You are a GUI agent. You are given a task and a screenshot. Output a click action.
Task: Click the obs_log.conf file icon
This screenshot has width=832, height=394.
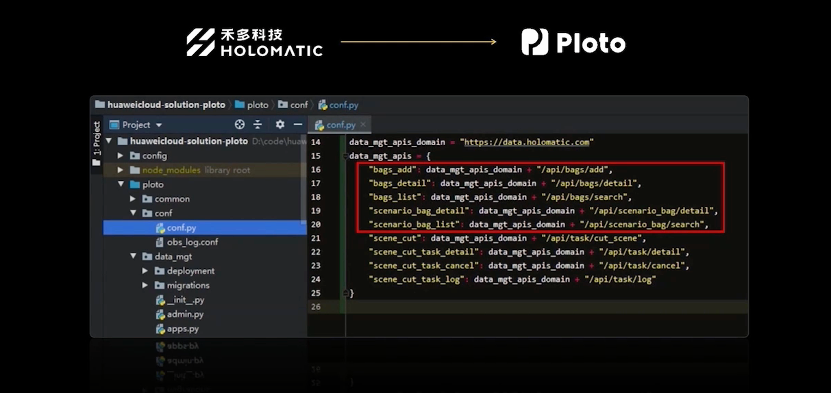pyautogui.click(x=160, y=242)
